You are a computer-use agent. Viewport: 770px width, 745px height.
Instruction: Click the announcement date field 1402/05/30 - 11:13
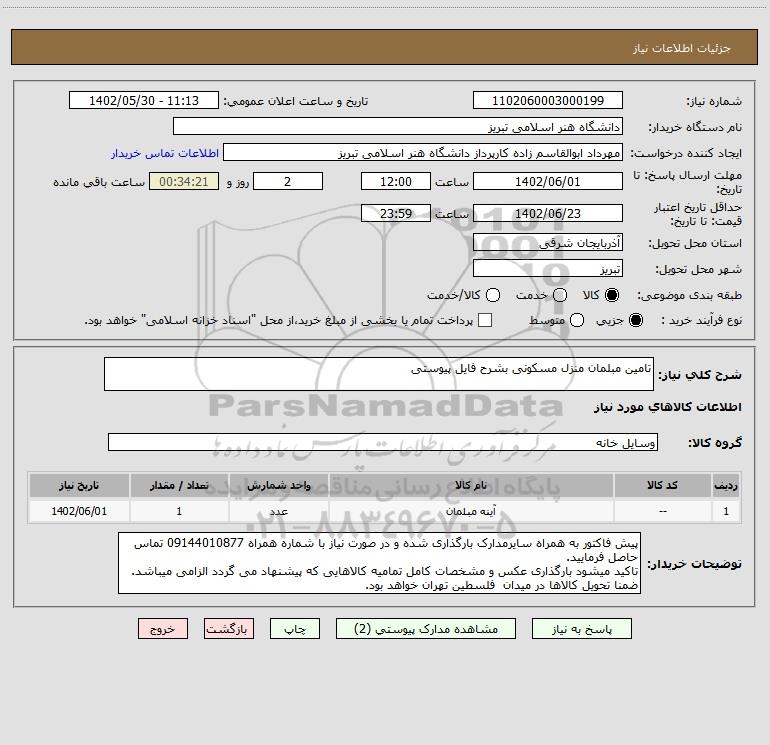144,101
